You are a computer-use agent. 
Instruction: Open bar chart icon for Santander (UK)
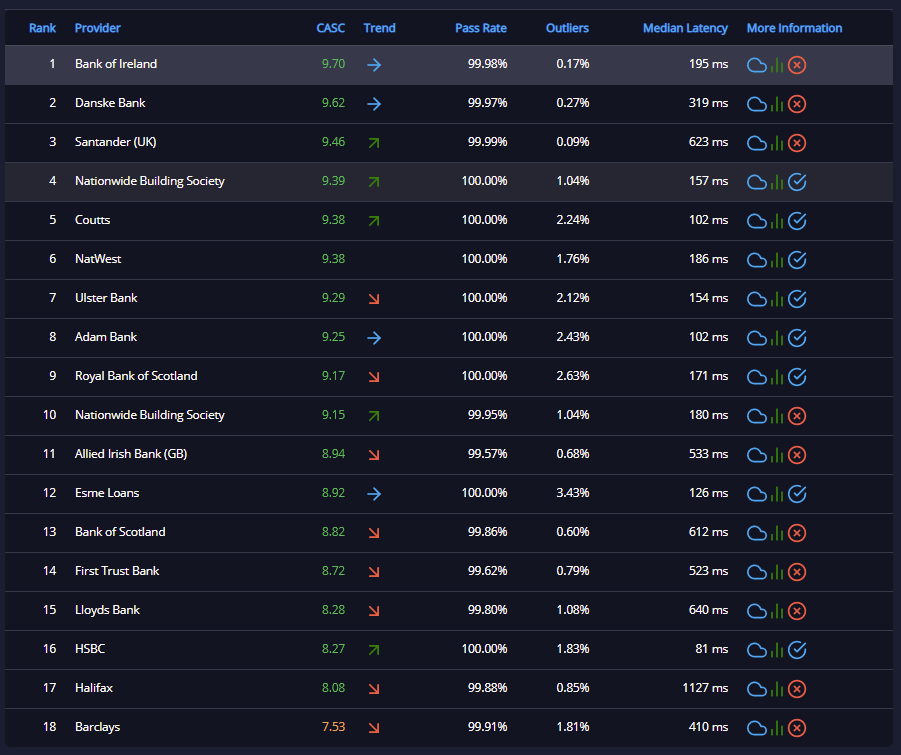[777, 143]
